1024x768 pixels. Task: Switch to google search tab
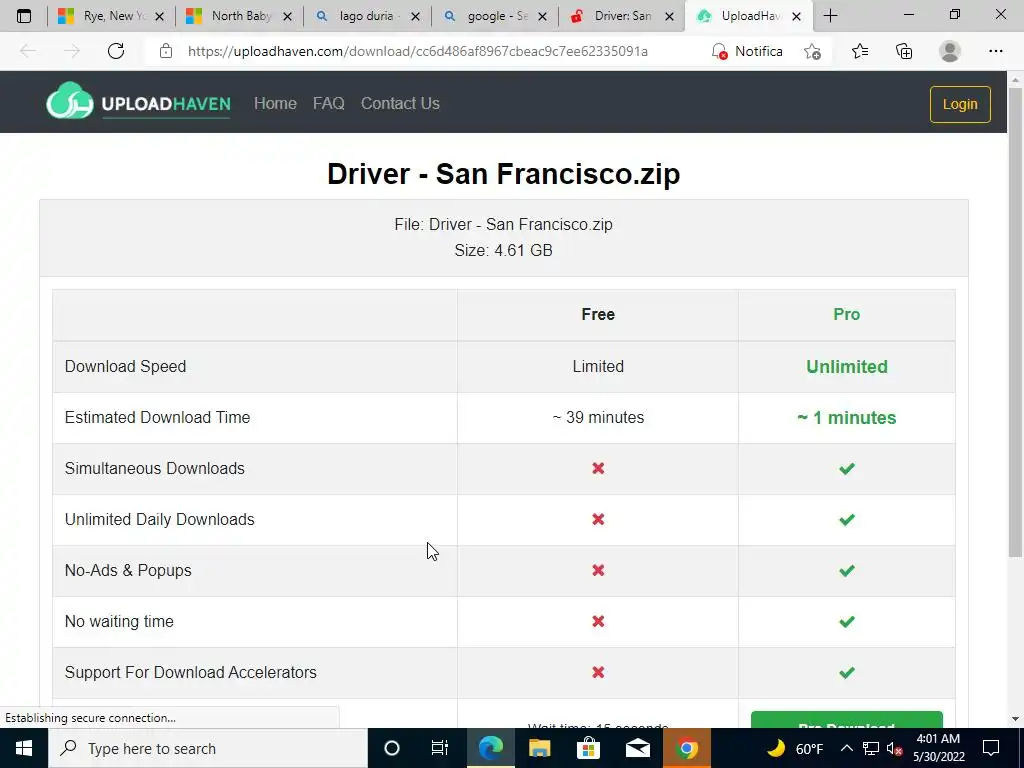(495, 16)
